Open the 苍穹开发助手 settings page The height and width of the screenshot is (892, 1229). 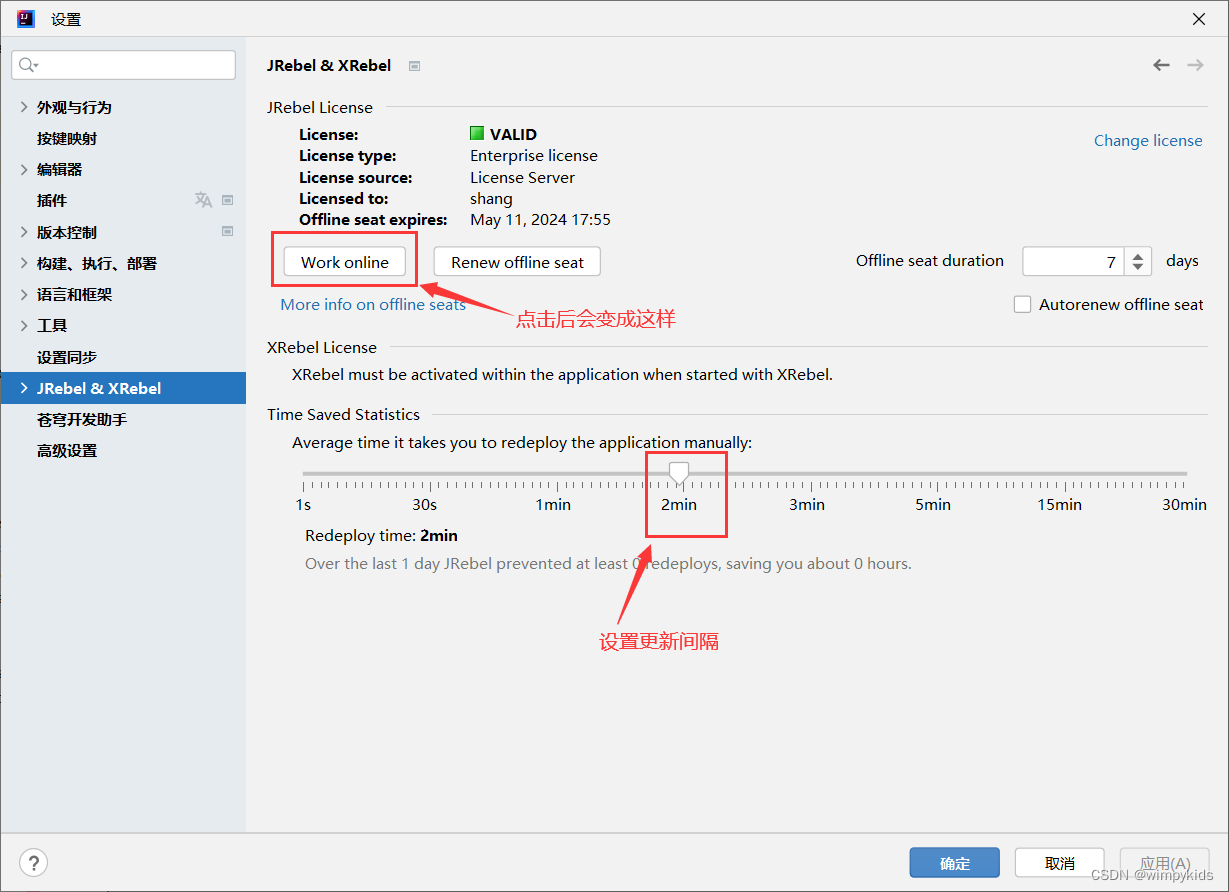point(82,420)
